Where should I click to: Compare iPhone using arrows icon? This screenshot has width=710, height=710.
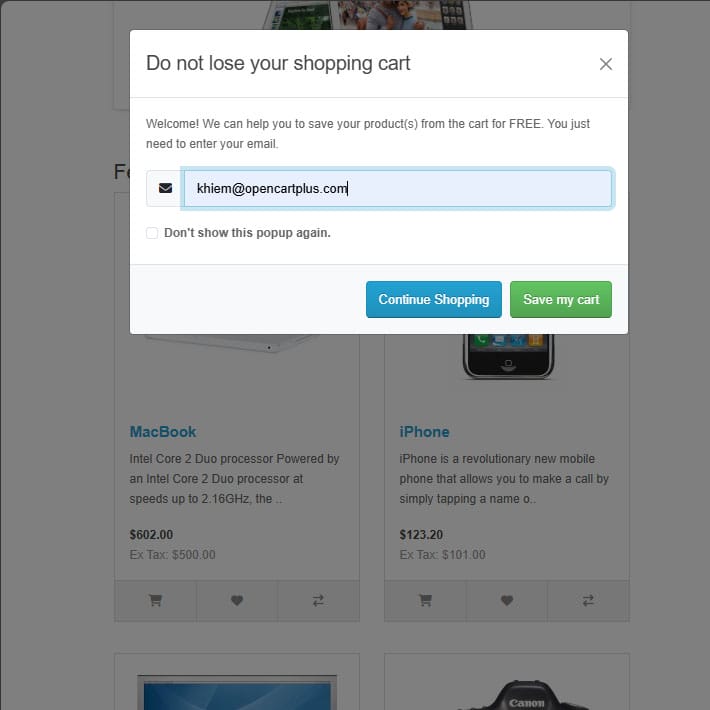click(588, 600)
